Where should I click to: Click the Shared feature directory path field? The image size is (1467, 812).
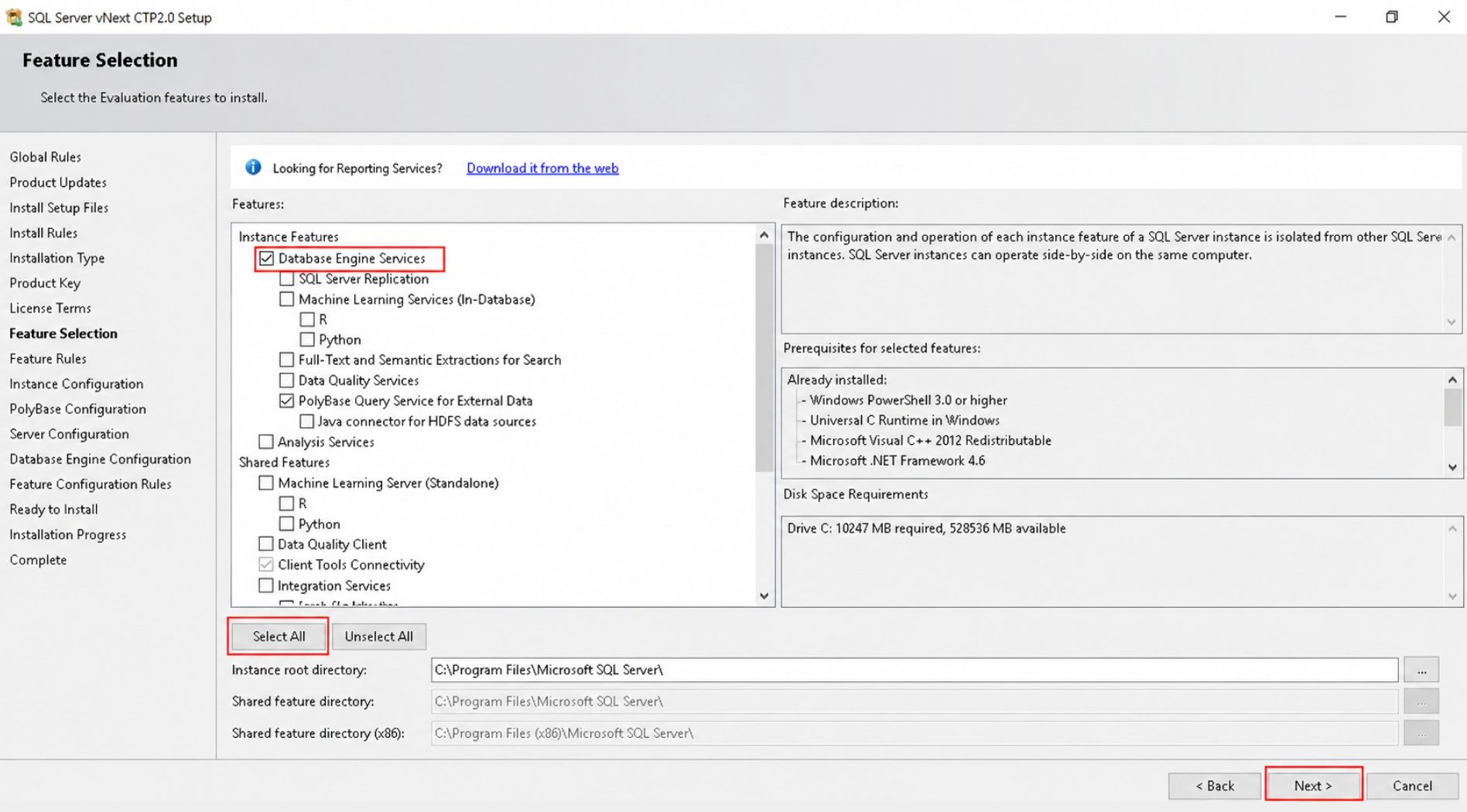[x=915, y=701]
